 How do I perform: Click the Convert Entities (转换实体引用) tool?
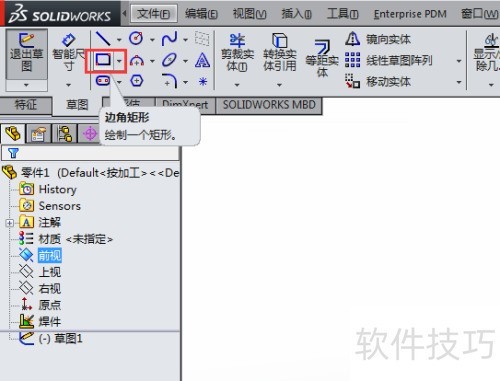[x=280, y=53]
